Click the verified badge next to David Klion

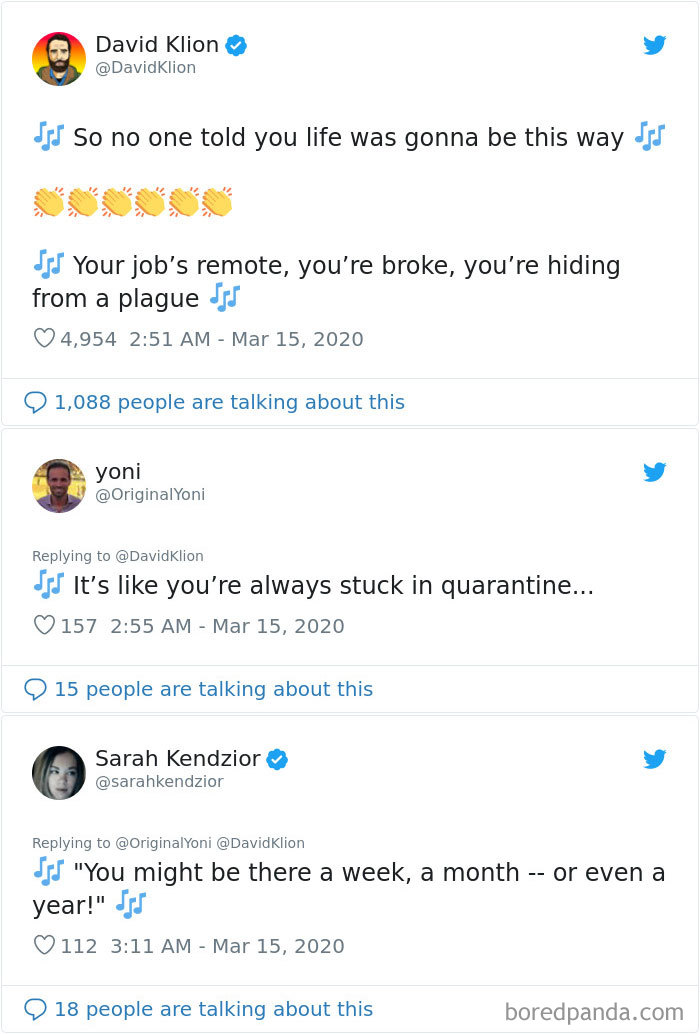pos(237,44)
